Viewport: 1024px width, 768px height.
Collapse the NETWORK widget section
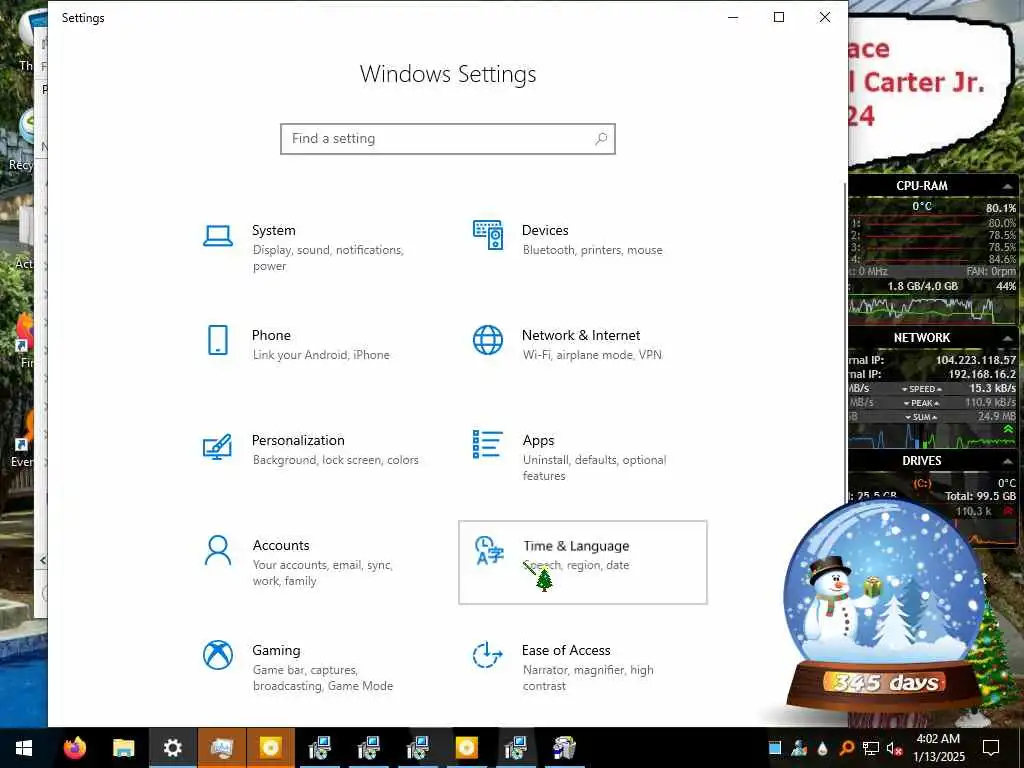[1008, 338]
